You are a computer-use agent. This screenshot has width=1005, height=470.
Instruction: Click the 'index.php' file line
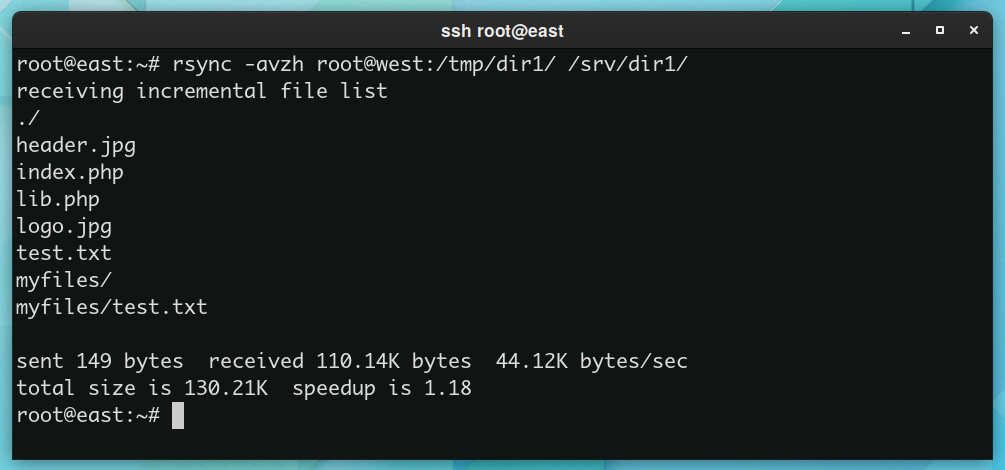click(x=71, y=172)
